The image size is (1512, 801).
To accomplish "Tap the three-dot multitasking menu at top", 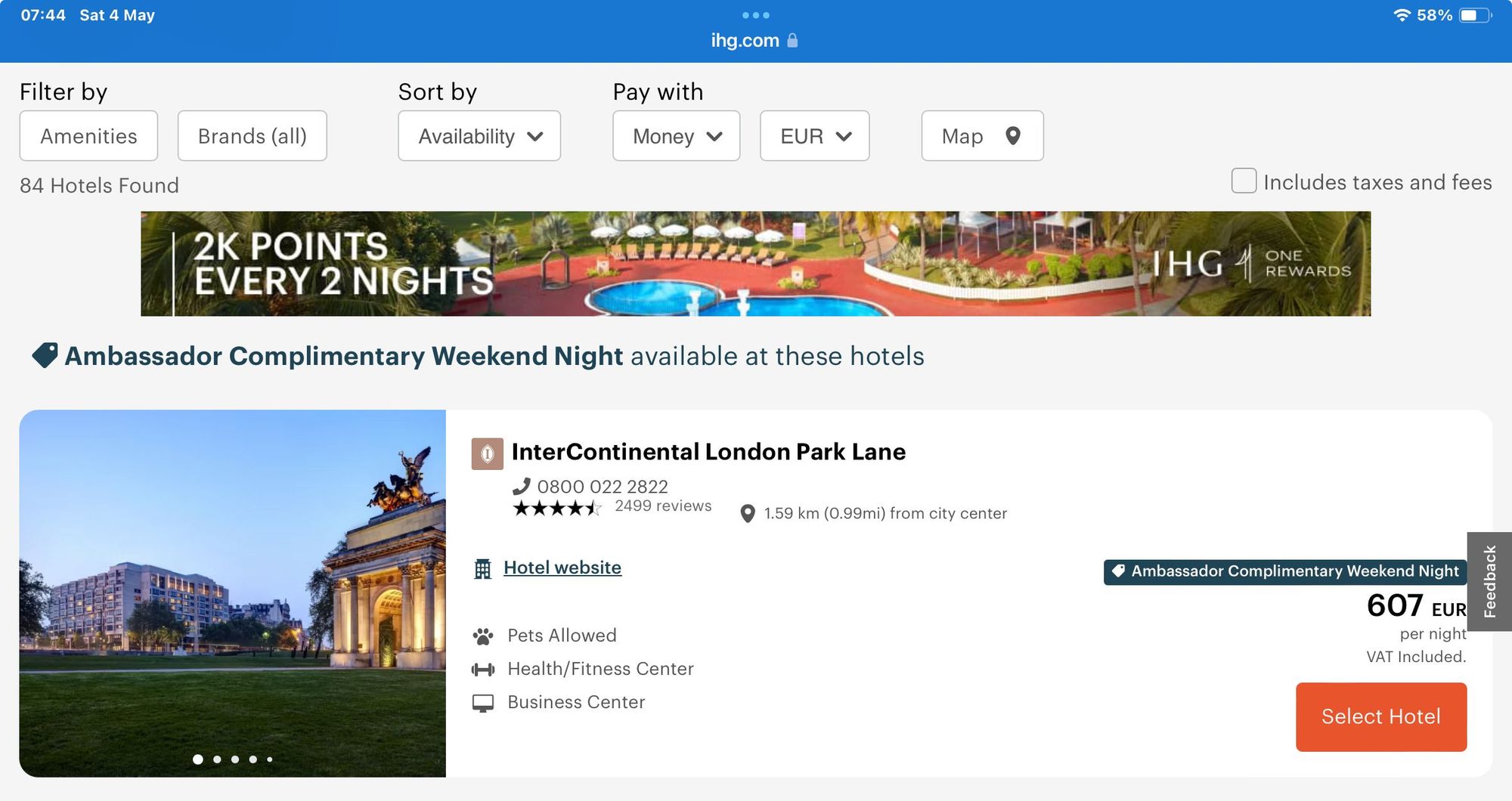I will [755, 15].
